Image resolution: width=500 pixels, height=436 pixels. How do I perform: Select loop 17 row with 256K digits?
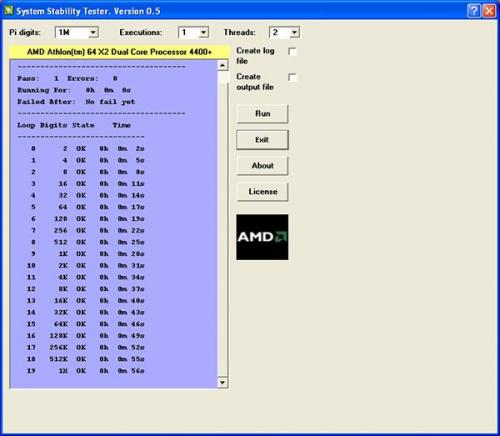coord(86,347)
